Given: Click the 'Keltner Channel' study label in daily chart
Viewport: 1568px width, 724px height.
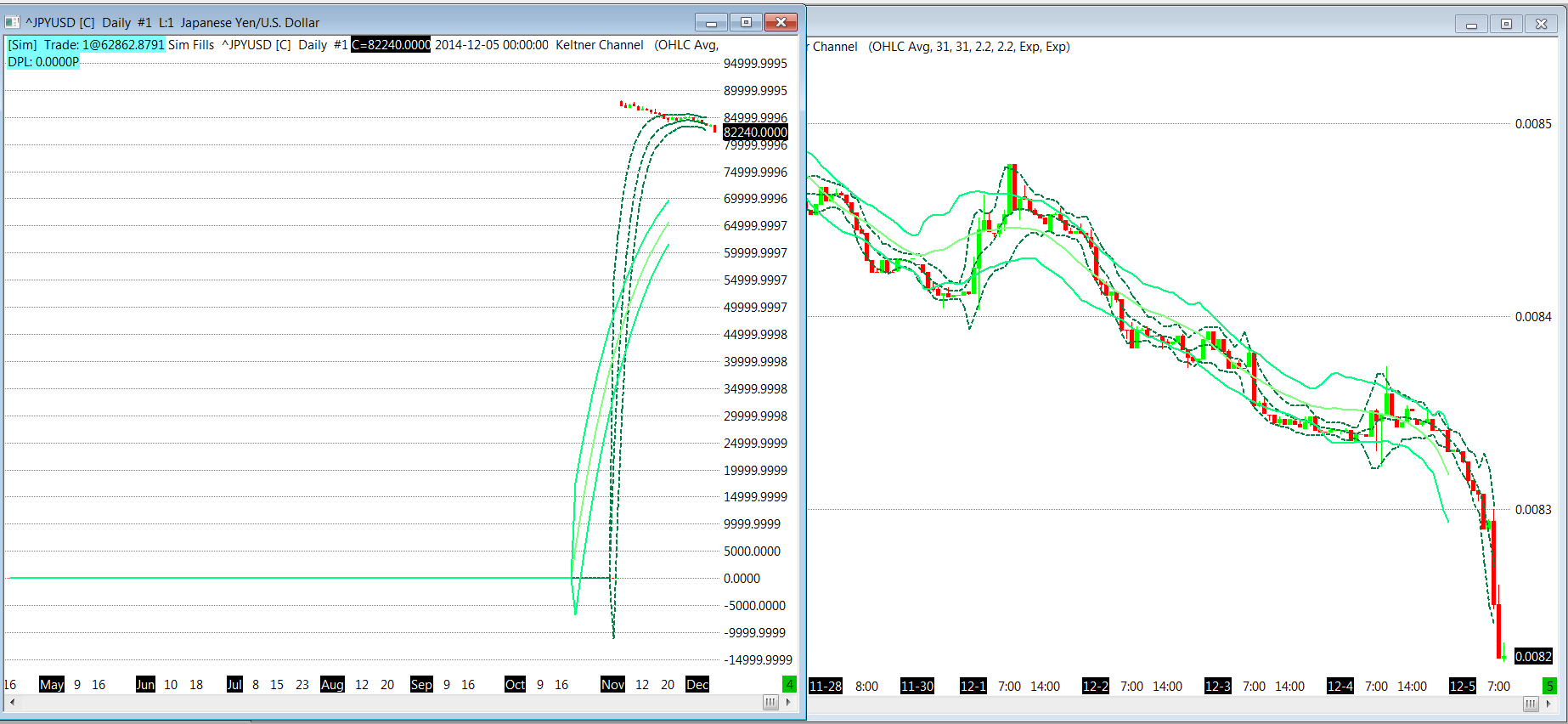Looking at the screenshot, I should tap(600, 45).
